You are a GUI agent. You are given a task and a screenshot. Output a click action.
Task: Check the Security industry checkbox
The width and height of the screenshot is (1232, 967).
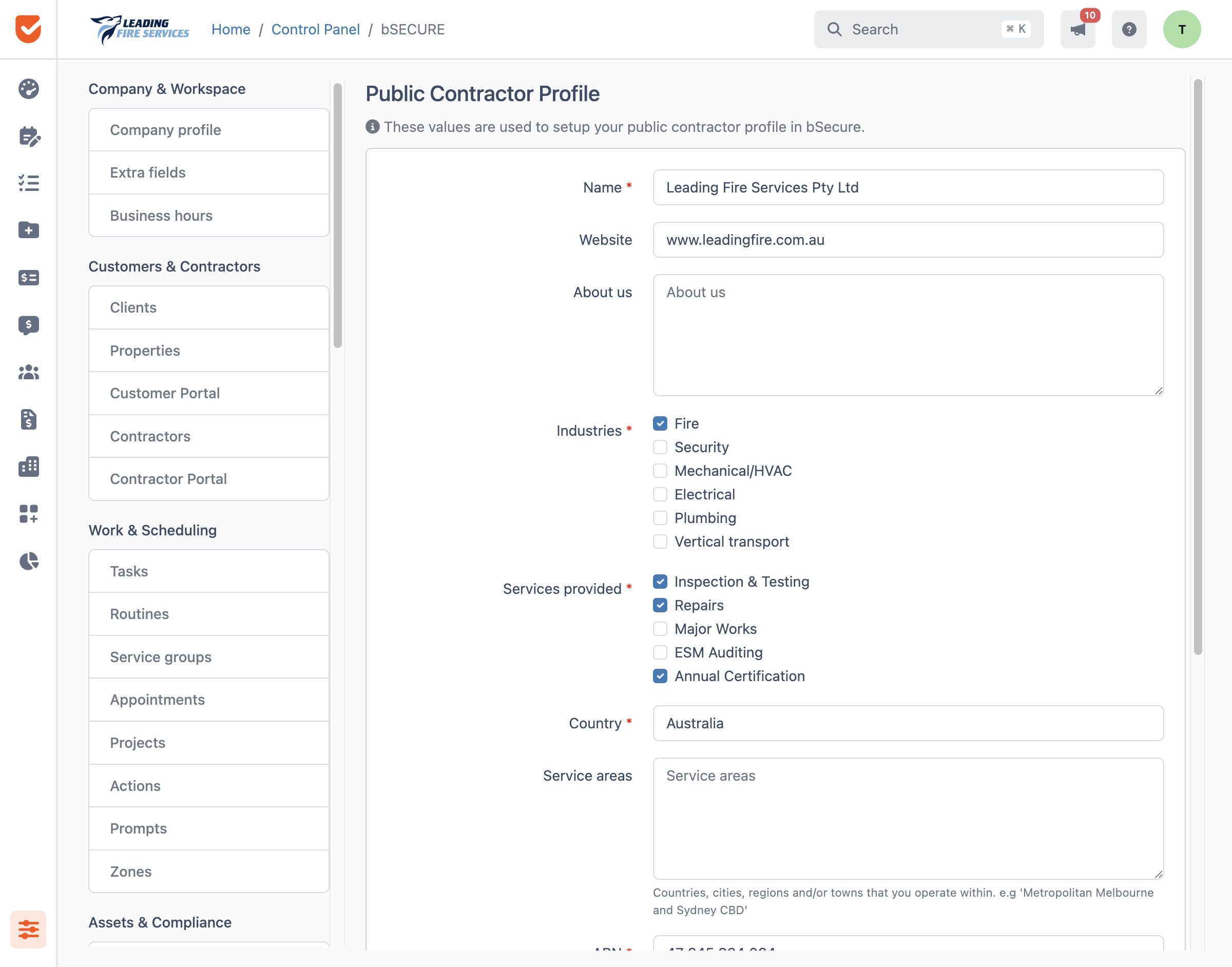[660, 447]
